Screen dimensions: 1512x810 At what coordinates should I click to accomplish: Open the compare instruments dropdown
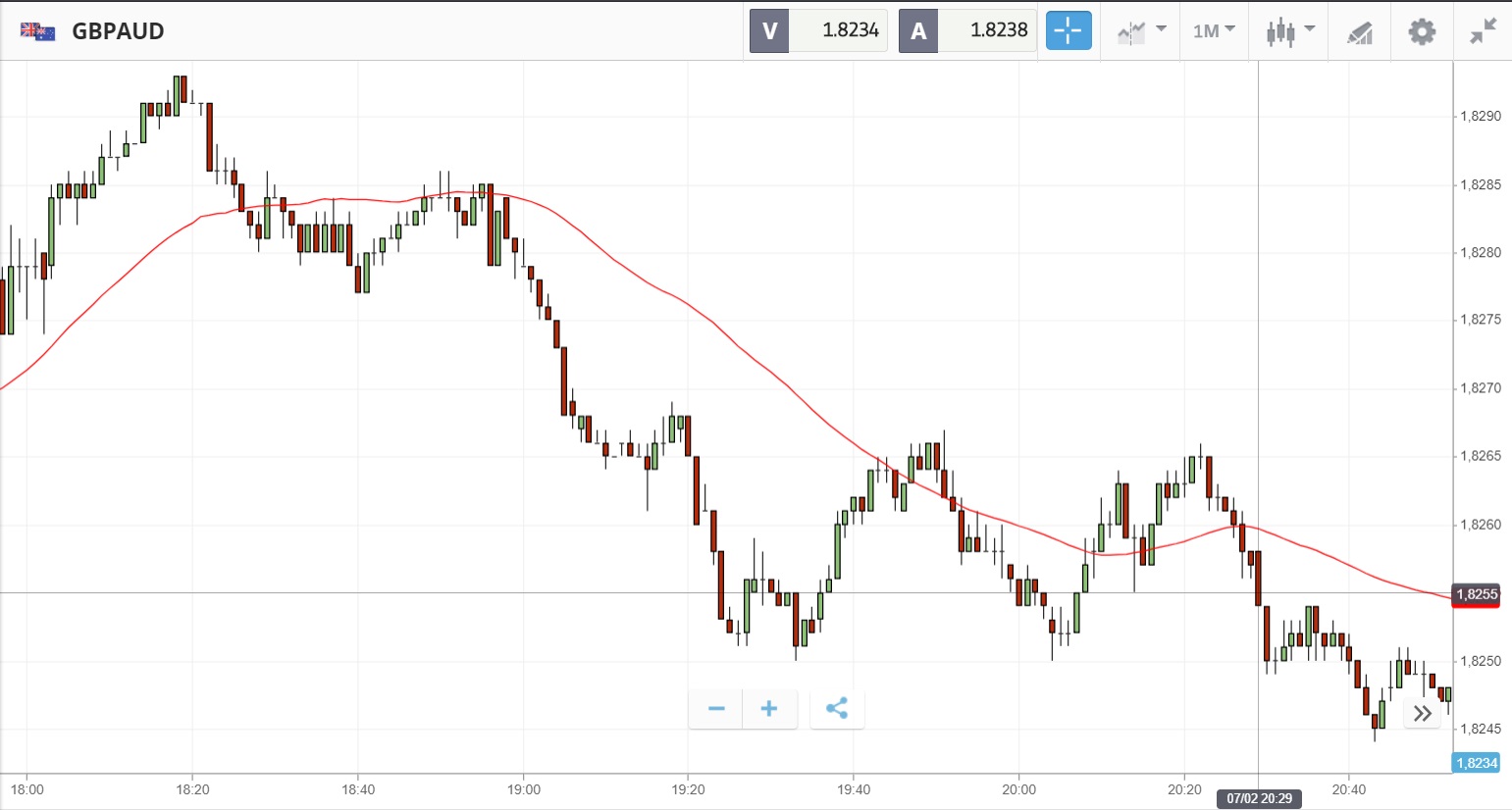1141,30
